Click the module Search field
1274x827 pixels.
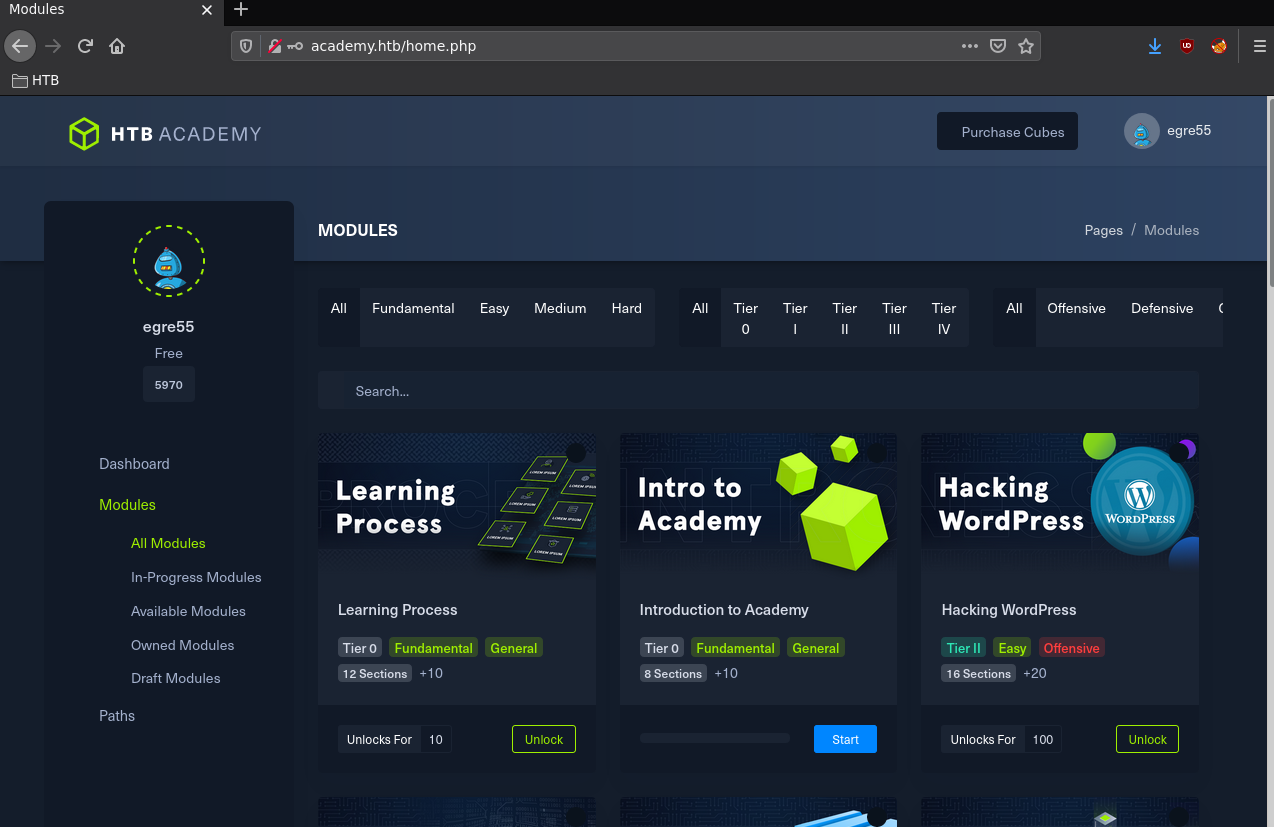pyautogui.click(x=758, y=391)
